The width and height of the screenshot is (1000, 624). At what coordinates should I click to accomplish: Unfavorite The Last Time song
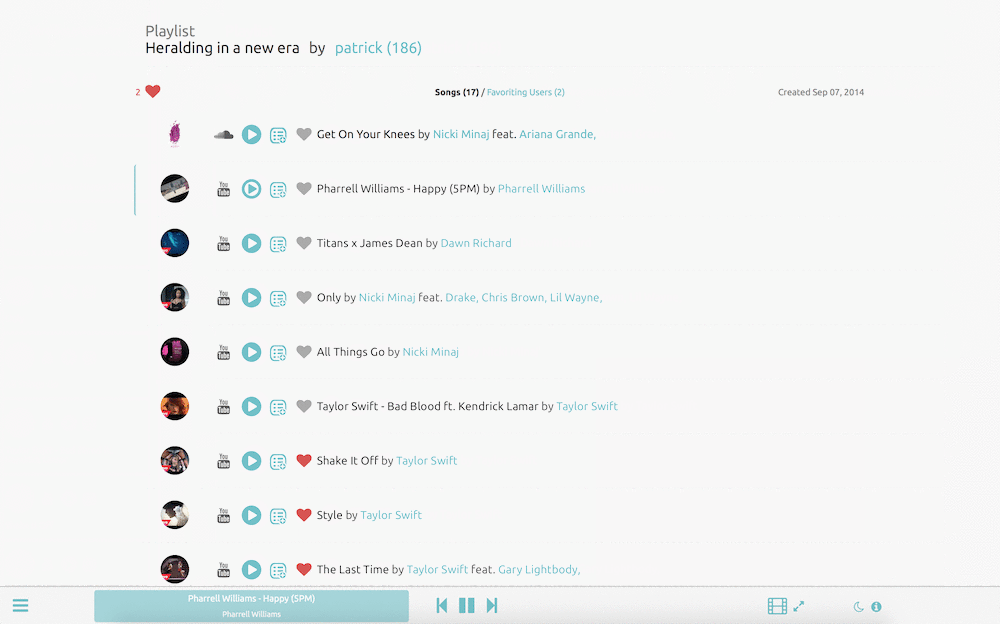304,569
